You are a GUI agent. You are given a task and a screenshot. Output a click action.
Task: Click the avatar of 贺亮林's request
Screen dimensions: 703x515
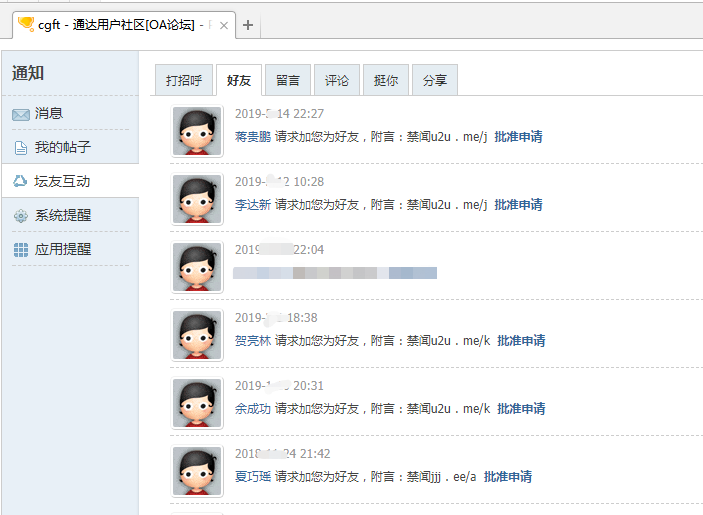pyautogui.click(x=197, y=335)
